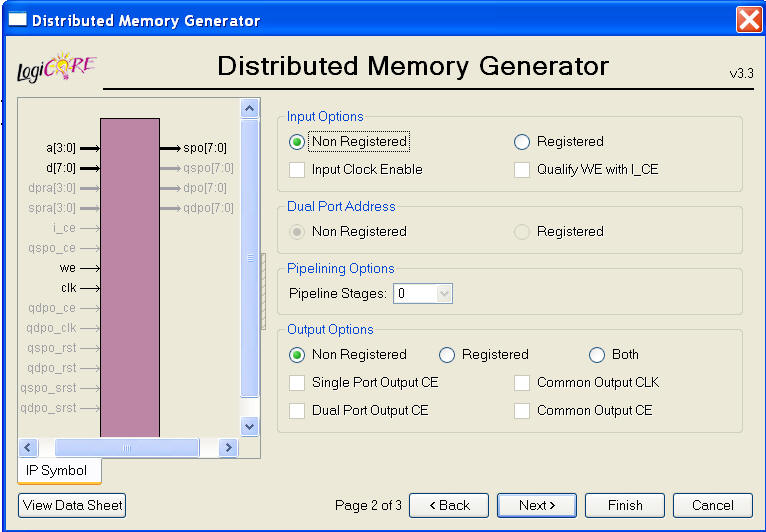This screenshot has width=766, height=532.
Task: Advance with the Next button
Action: tap(536, 505)
